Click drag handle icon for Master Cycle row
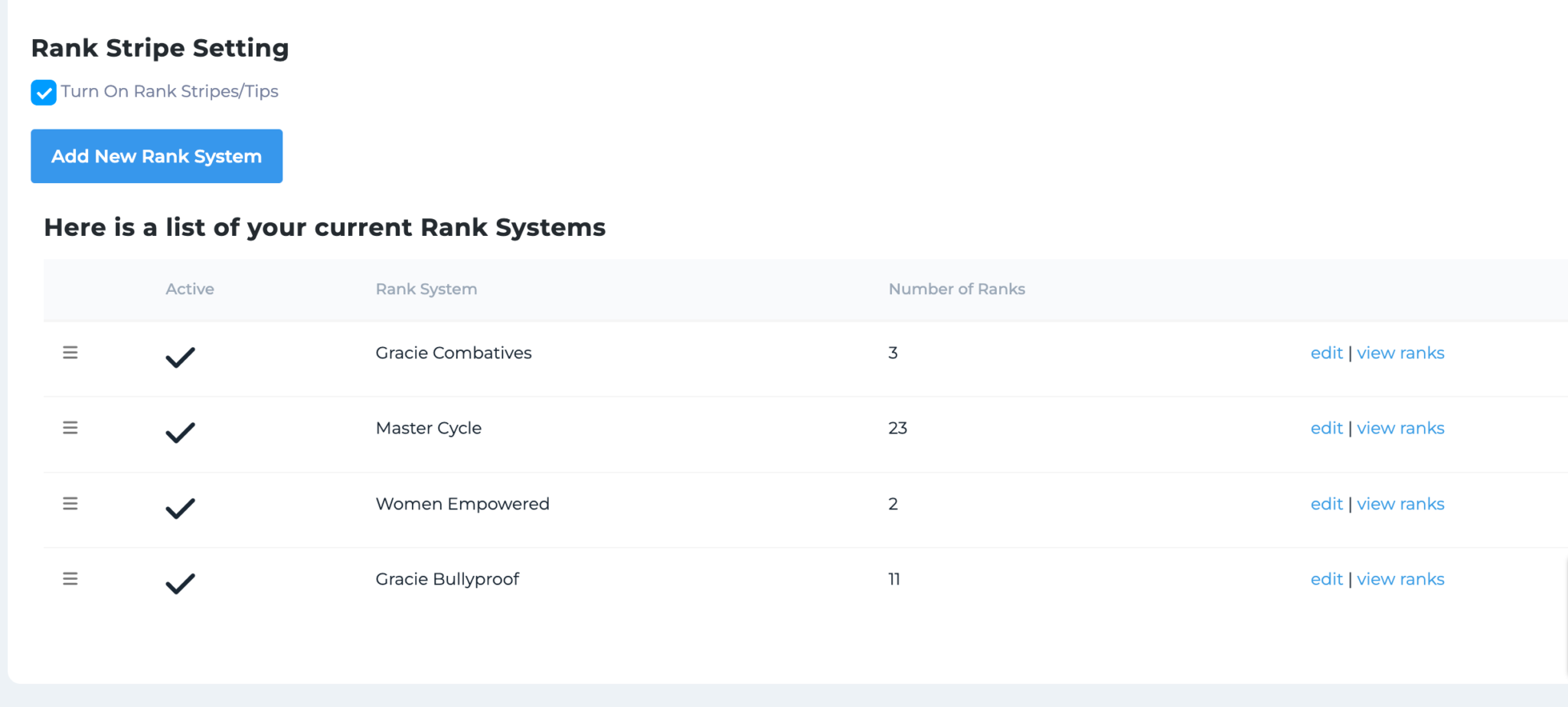 70,427
